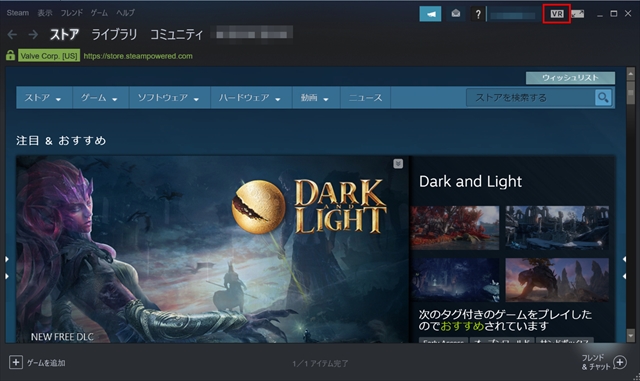Viewport: 640px width, 381px height.
Task: Open the announcements megaphone icon
Action: click(430, 14)
